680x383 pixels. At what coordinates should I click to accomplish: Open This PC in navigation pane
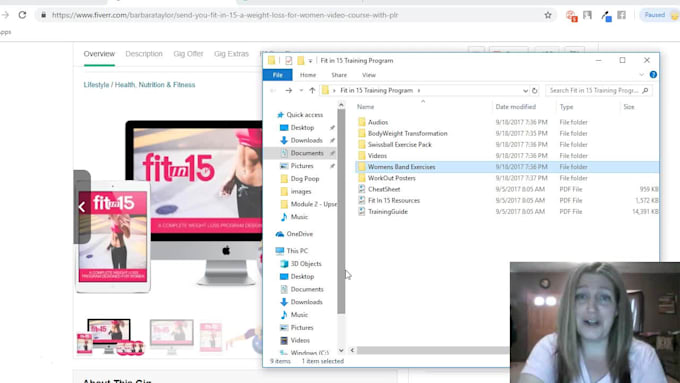pos(297,251)
